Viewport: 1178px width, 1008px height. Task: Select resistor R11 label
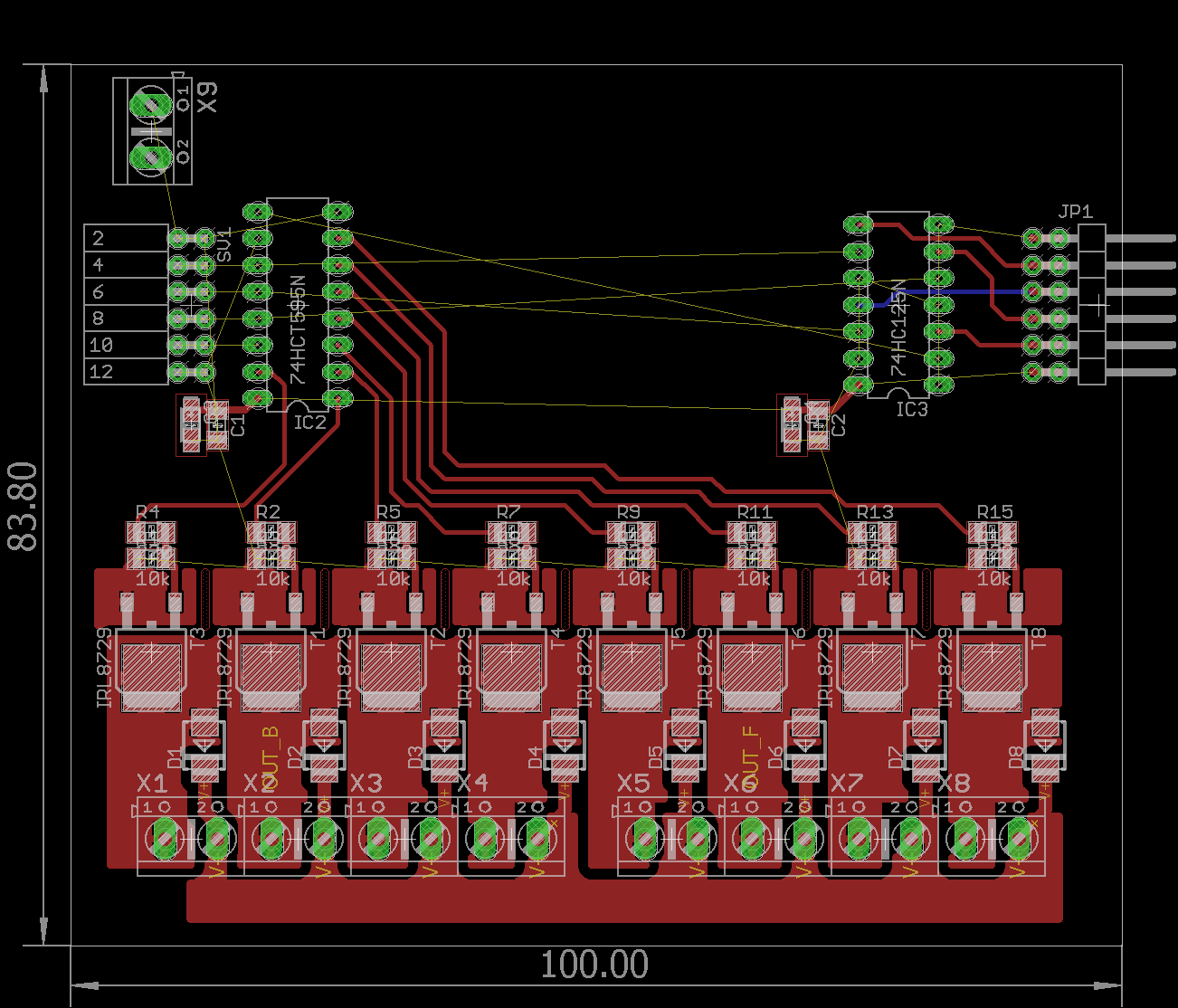(x=755, y=512)
